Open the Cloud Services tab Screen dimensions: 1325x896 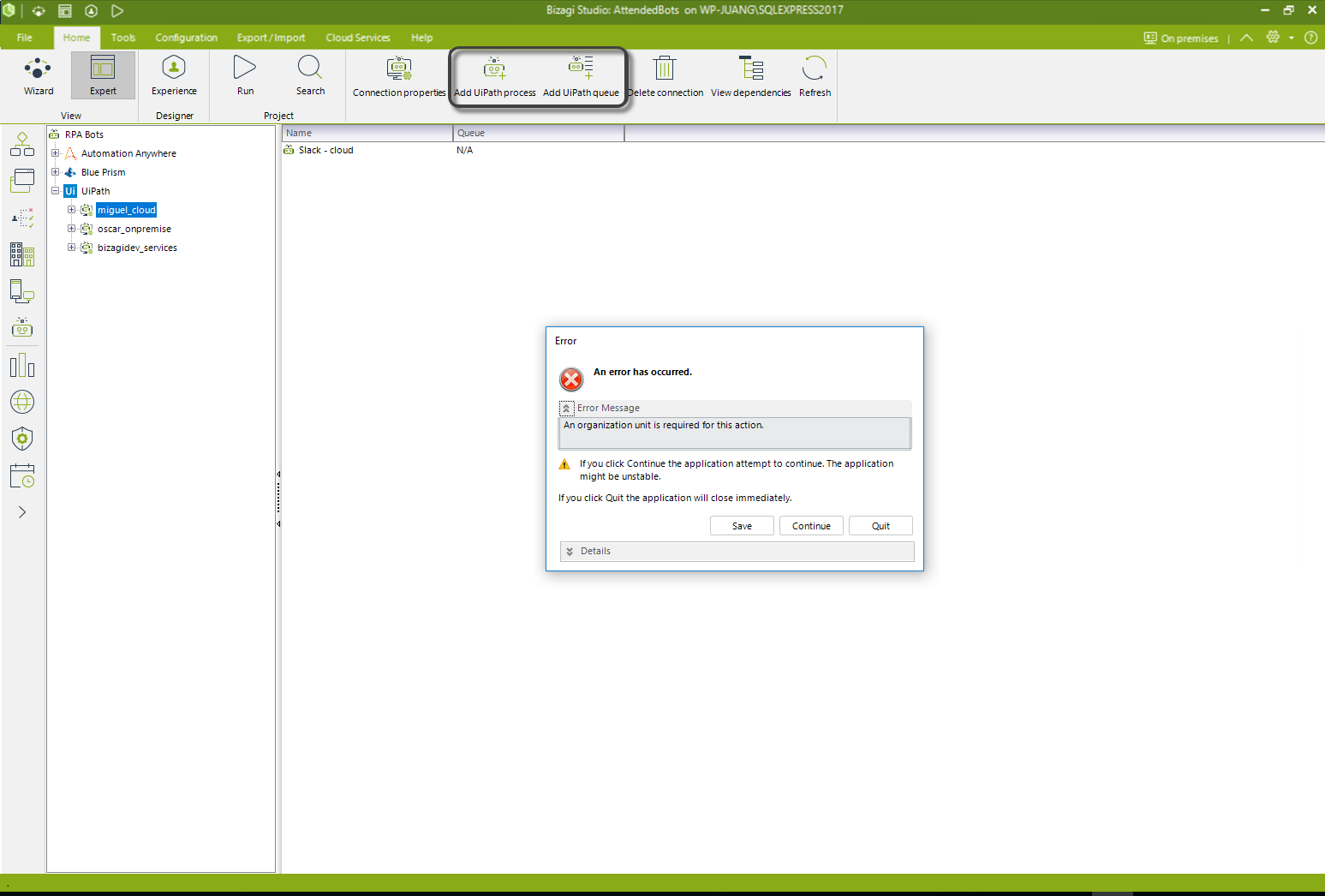(x=358, y=38)
